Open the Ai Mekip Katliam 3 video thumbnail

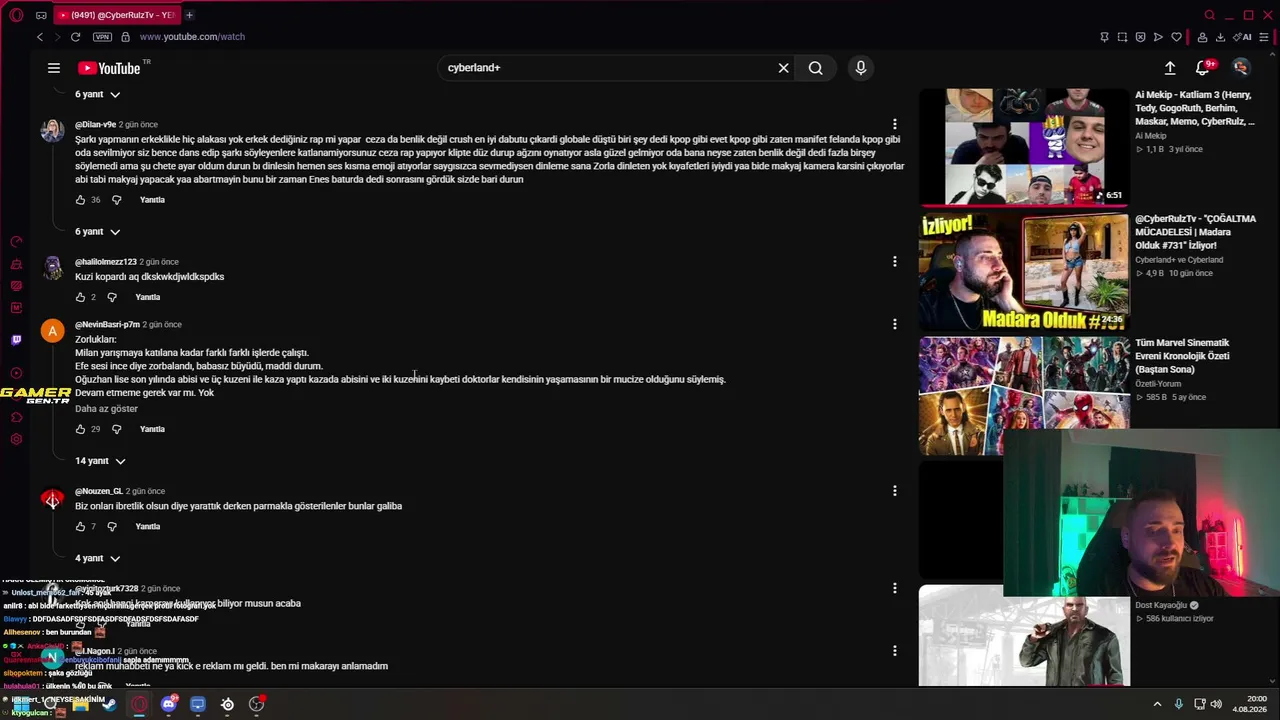tap(1024, 146)
